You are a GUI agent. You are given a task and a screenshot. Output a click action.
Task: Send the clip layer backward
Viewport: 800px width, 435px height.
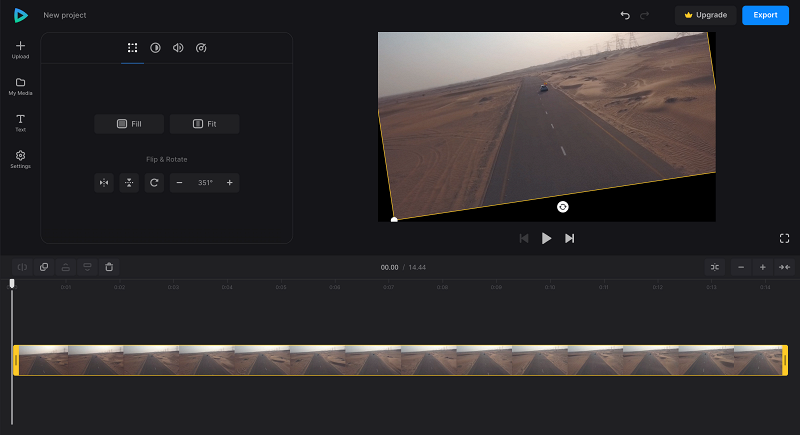[x=87, y=267]
